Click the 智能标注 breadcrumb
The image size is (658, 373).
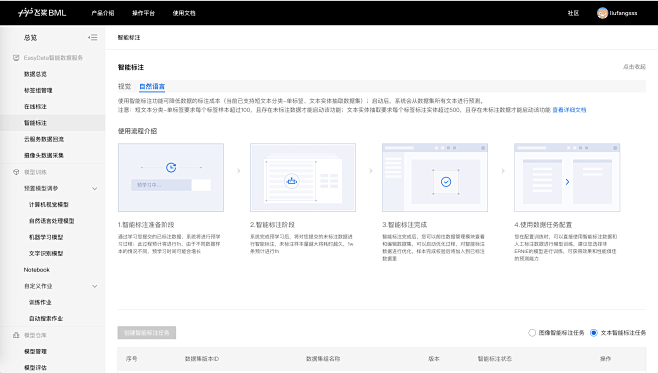[x=129, y=37]
